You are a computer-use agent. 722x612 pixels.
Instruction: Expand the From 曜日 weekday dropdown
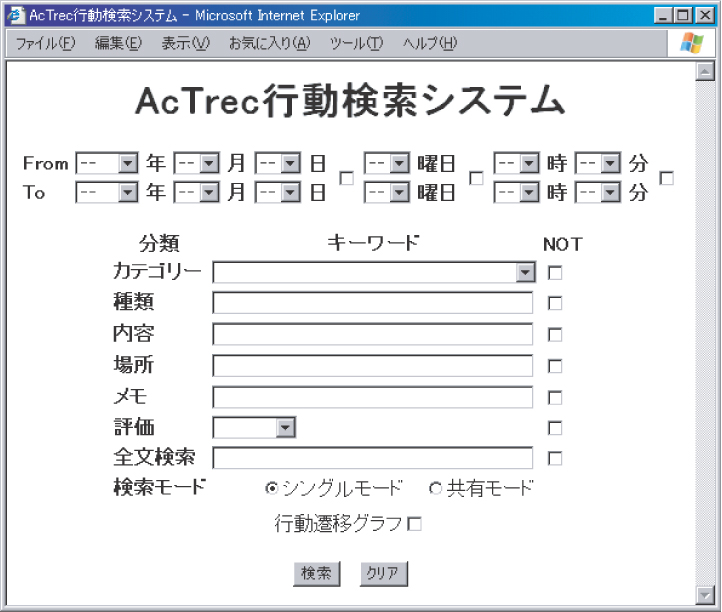click(x=387, y=163)
